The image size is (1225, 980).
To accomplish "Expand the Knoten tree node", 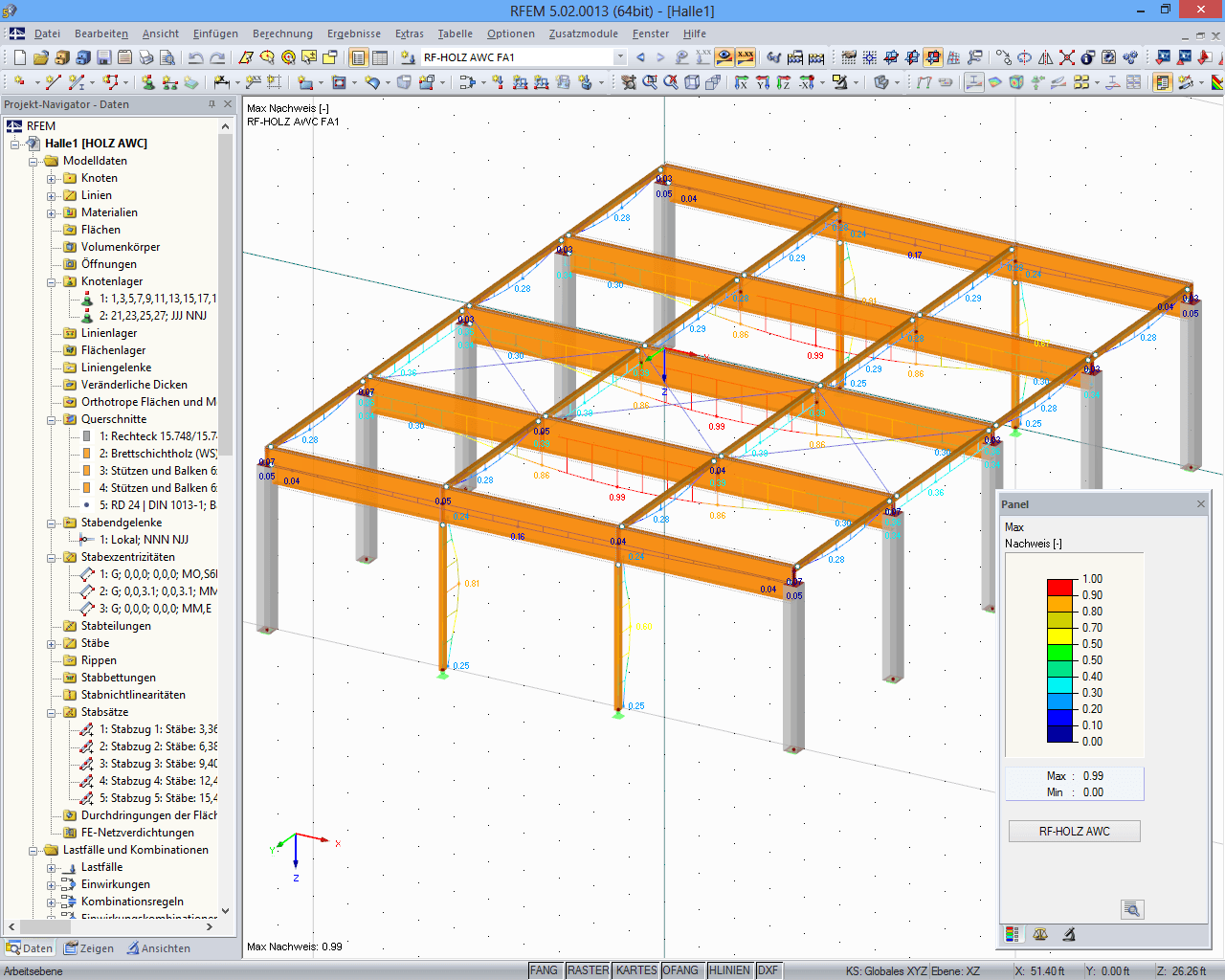I will click(x=52, y=178).
